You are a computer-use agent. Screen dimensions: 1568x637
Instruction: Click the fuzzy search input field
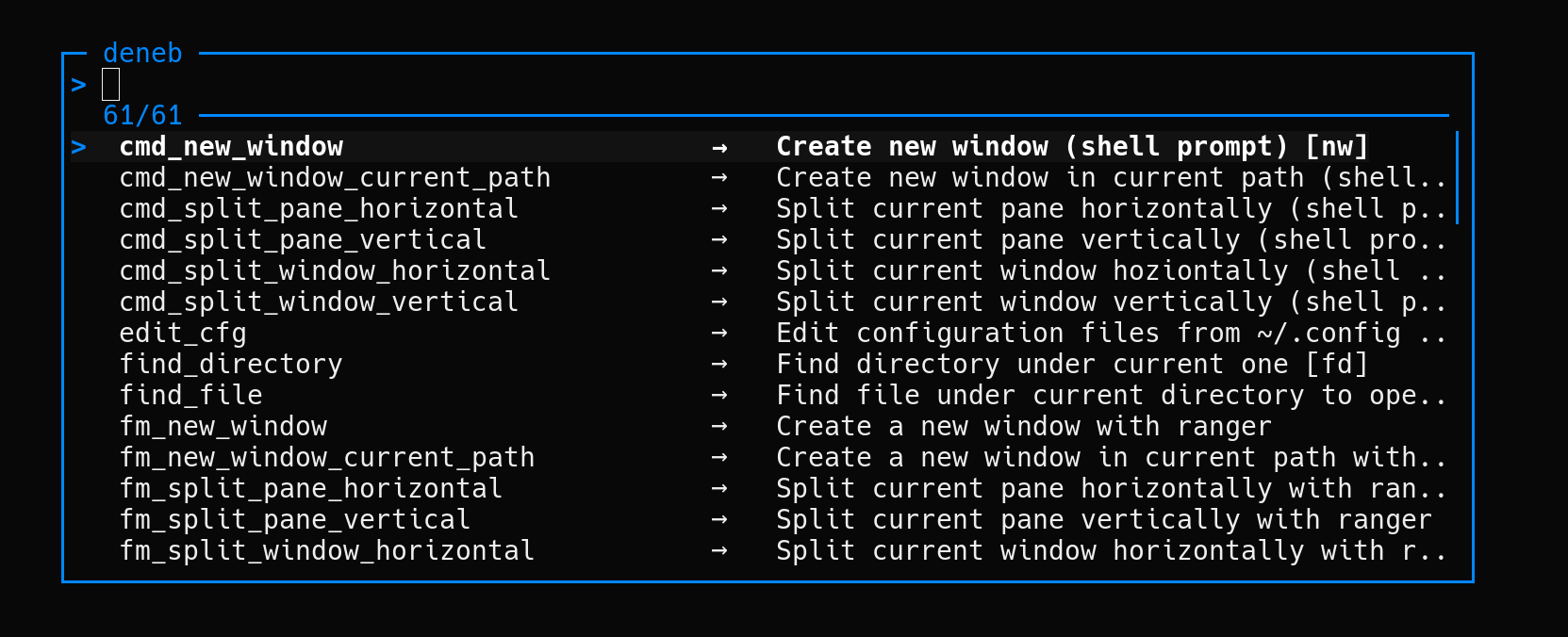click(108, 84)
